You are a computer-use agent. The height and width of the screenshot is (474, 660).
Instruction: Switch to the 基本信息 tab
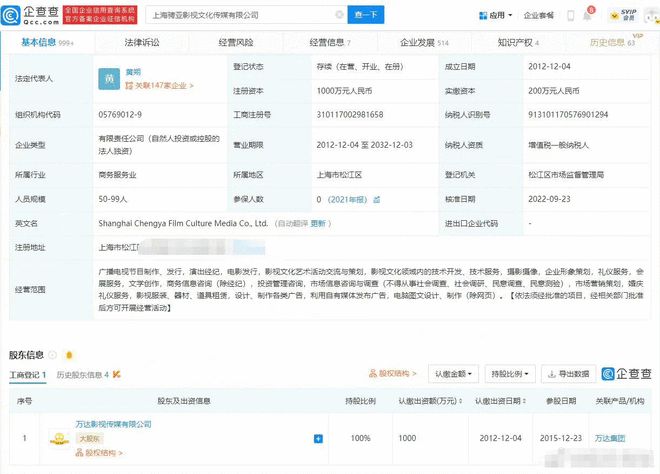[x=47, y=43]
